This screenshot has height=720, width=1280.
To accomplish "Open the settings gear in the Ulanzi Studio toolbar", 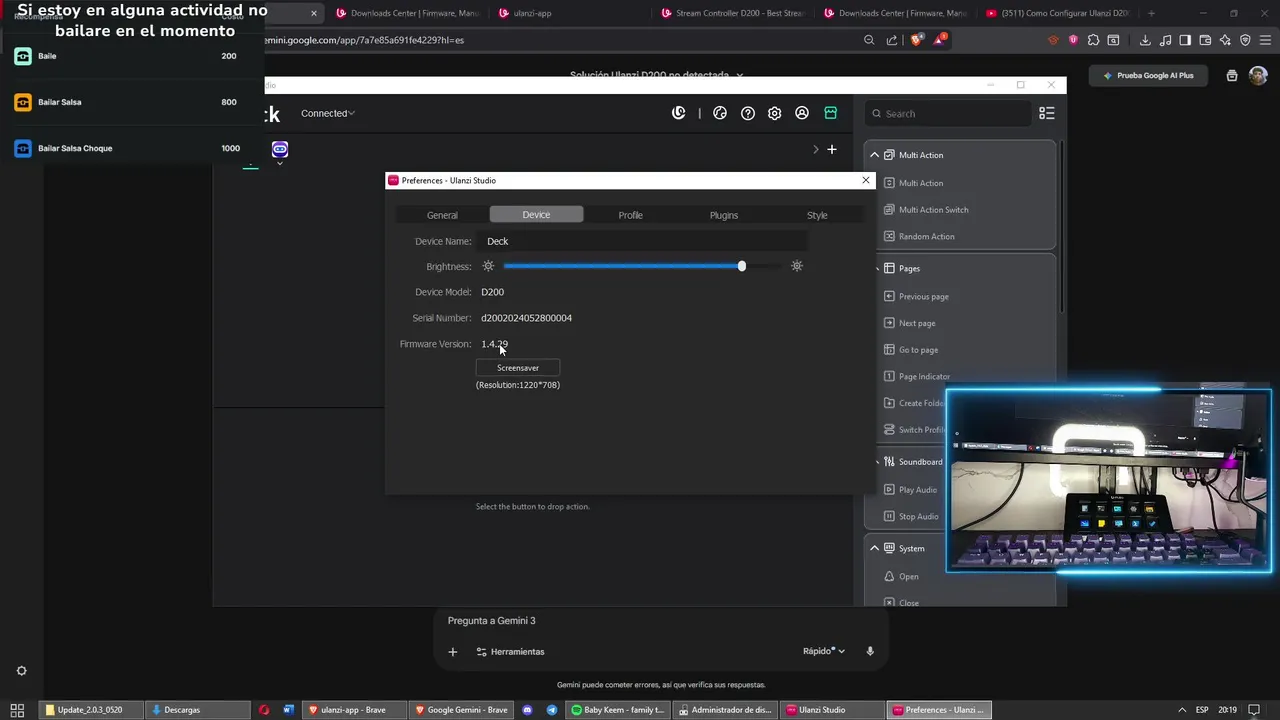I will pos(774,113).
